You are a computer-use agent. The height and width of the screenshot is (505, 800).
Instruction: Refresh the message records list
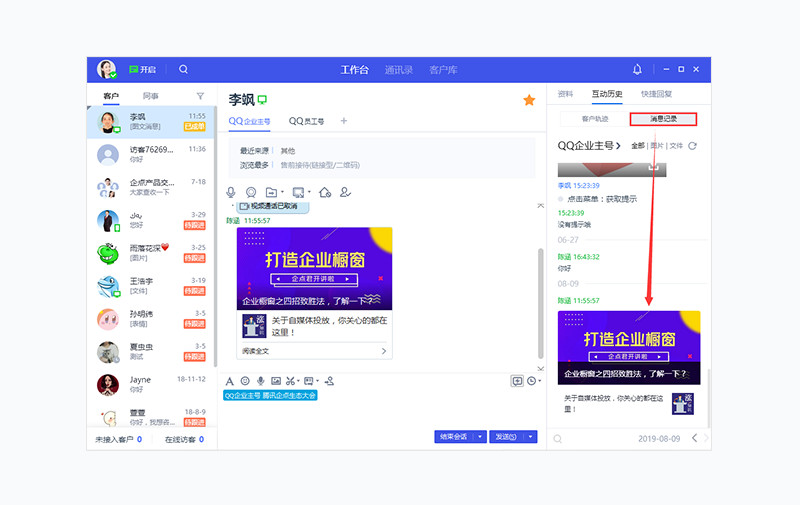692,146
